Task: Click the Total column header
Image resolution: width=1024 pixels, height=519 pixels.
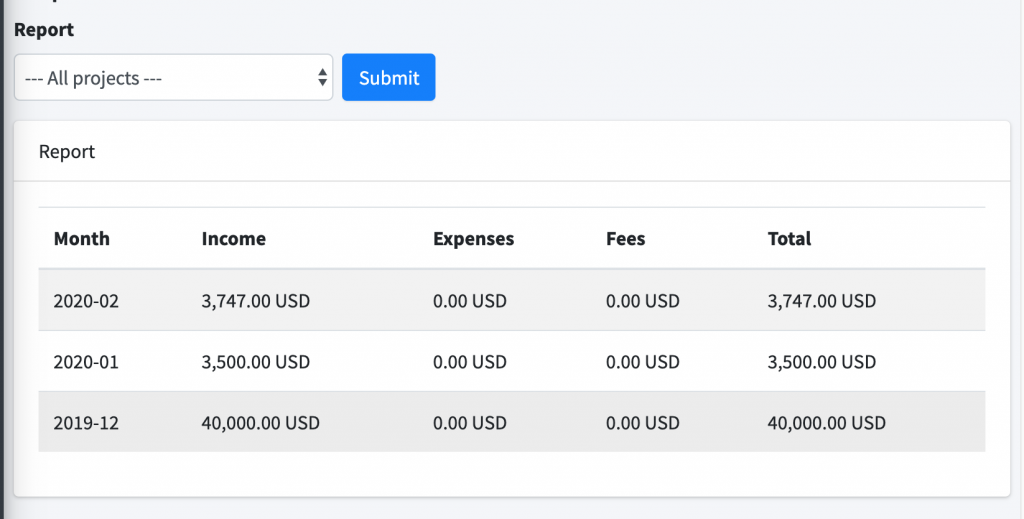Action: (789, 239)
